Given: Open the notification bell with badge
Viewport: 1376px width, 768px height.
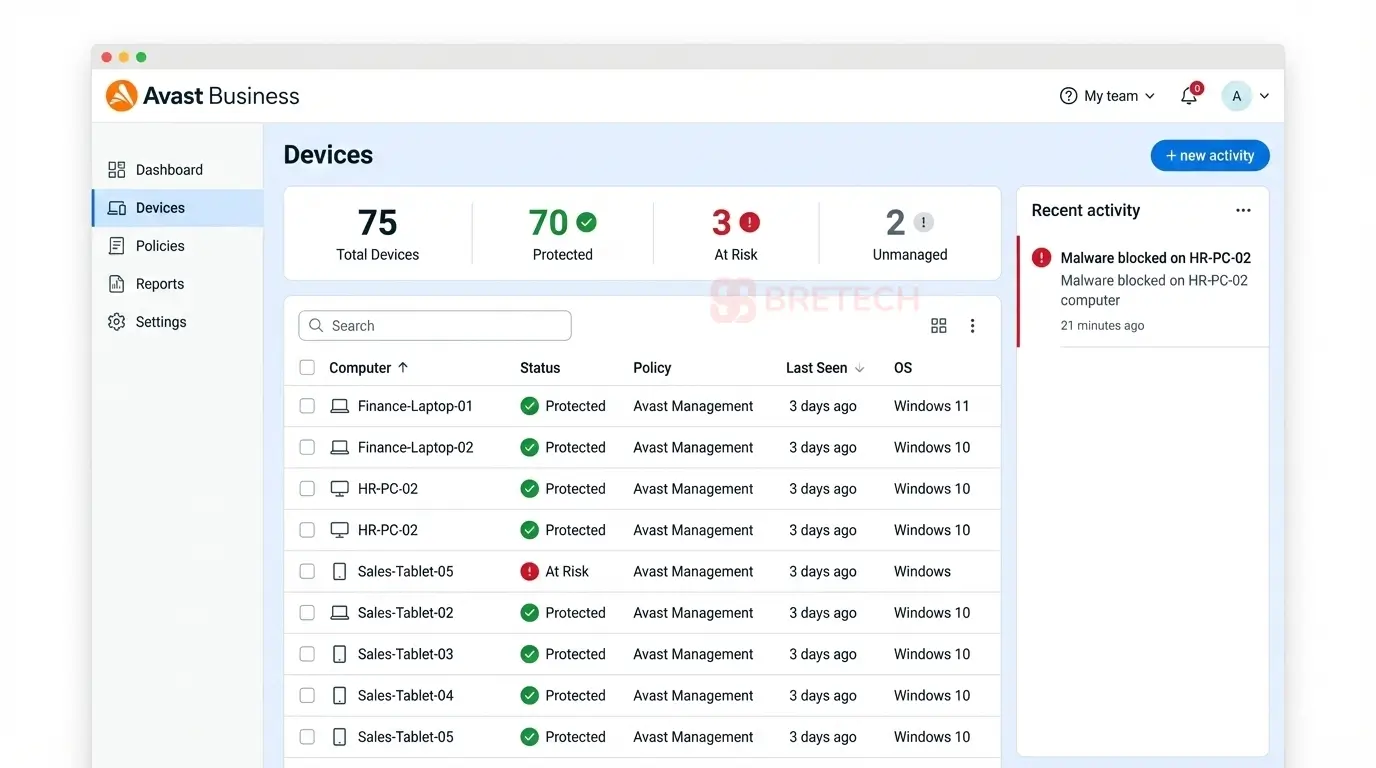Looking at the screenshot, I should point(1188,95).
